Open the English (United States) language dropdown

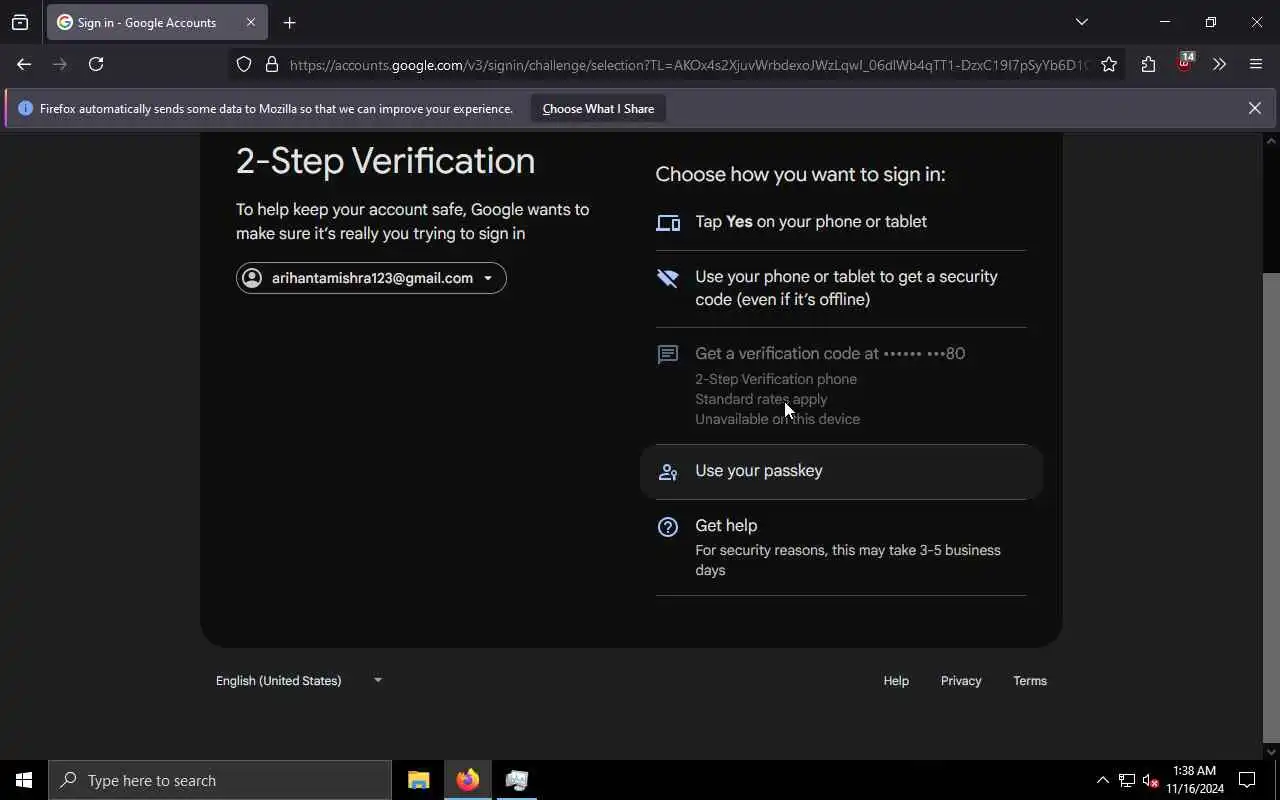click(299, 681)
